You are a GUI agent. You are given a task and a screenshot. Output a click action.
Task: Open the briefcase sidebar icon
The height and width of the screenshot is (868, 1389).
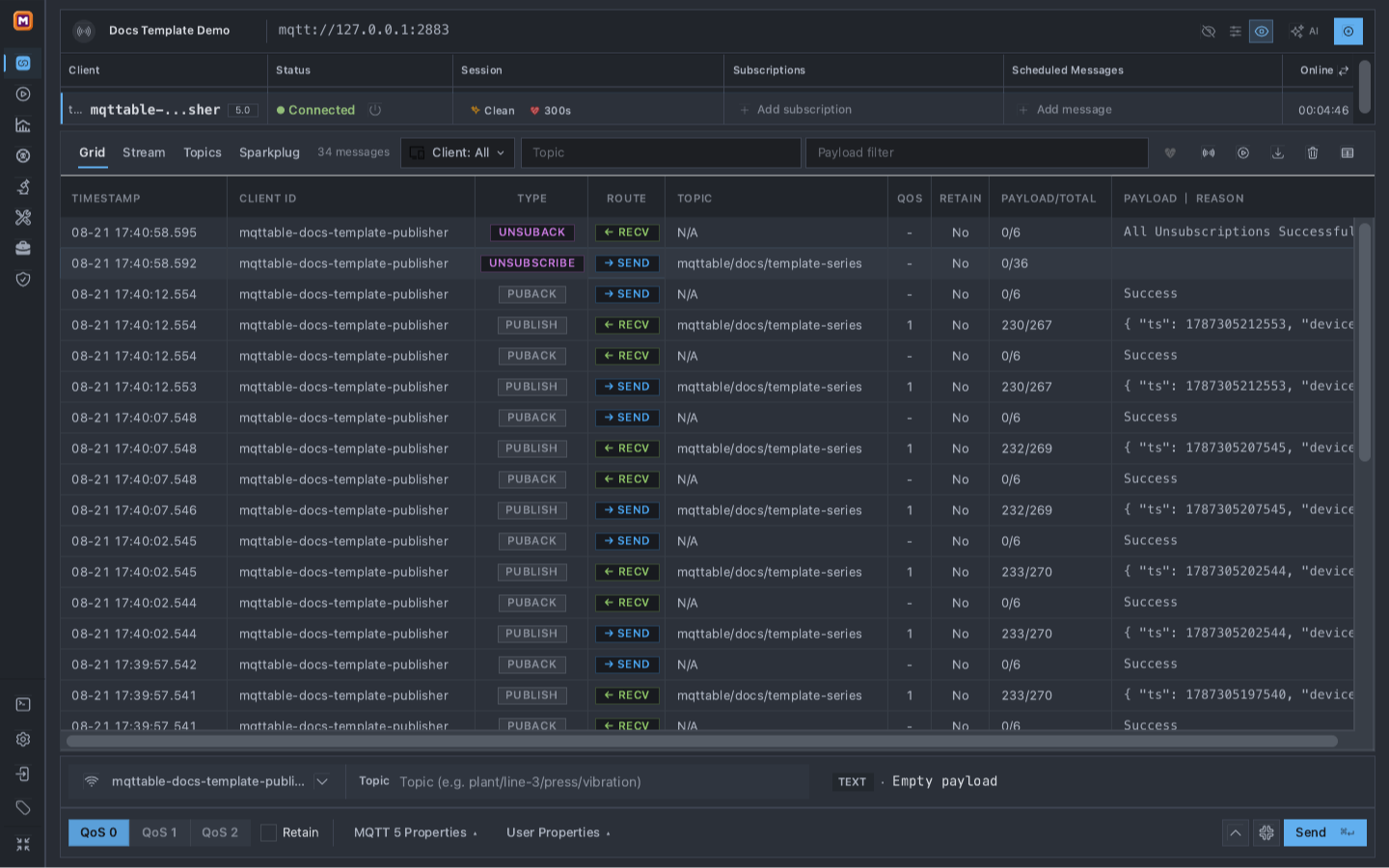(x=23, y=249)
